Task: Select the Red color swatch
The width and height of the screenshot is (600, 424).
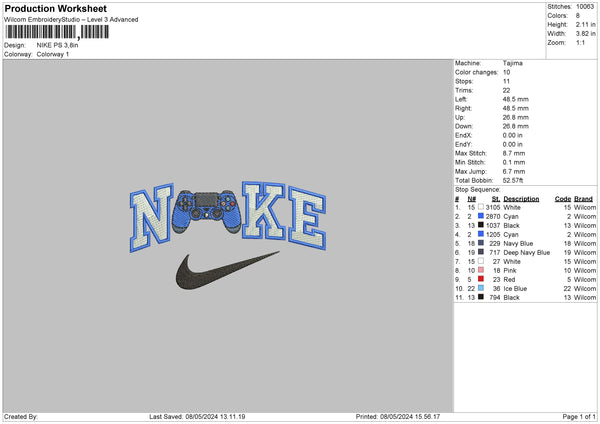Action: [481, 279]
